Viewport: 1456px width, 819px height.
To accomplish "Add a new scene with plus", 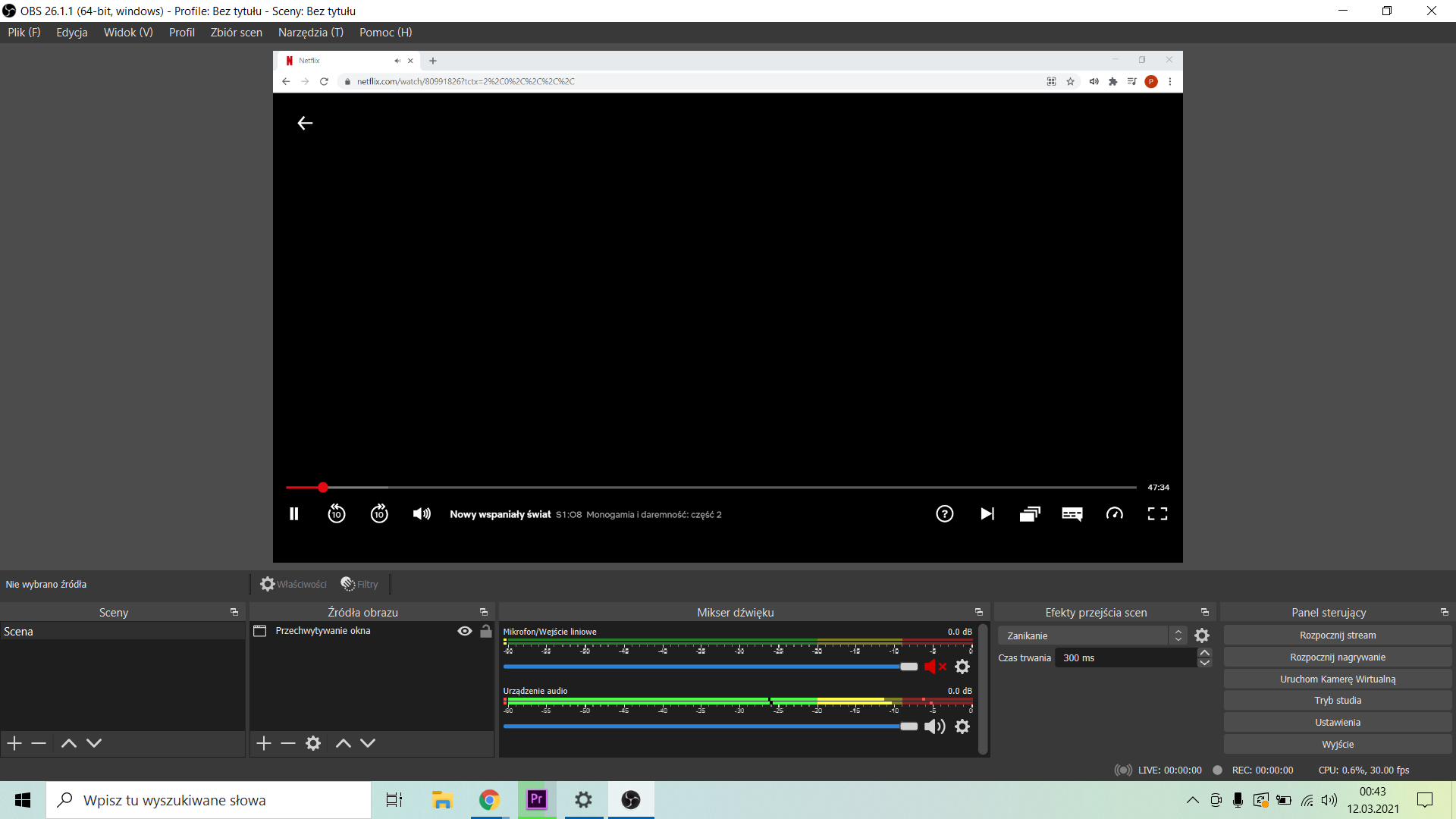I will 14,743.
